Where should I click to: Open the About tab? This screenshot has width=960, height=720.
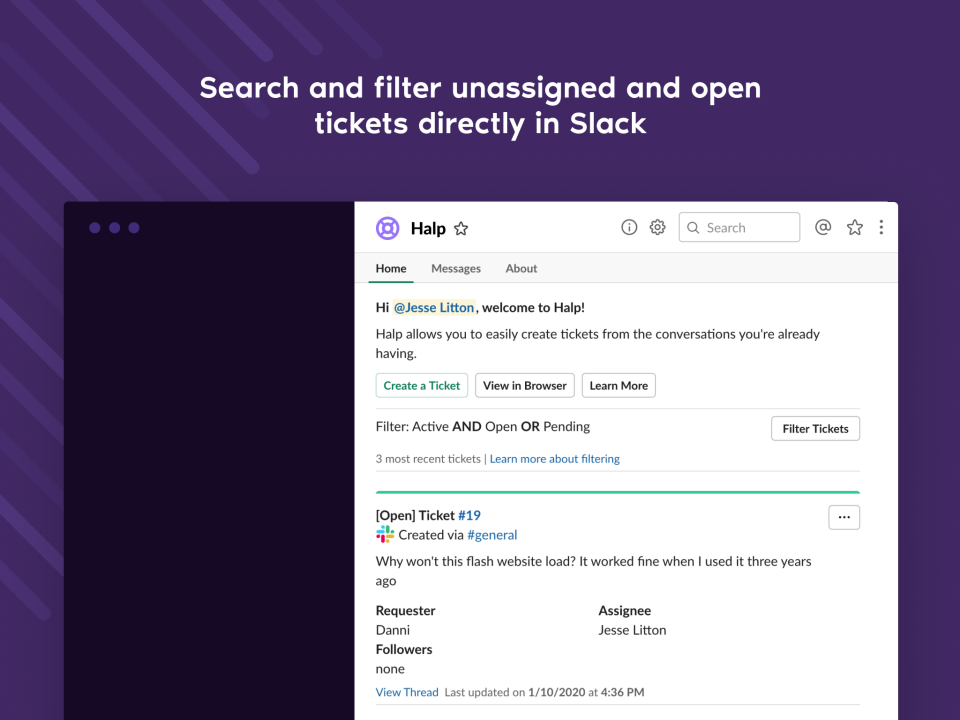point(521,268)
